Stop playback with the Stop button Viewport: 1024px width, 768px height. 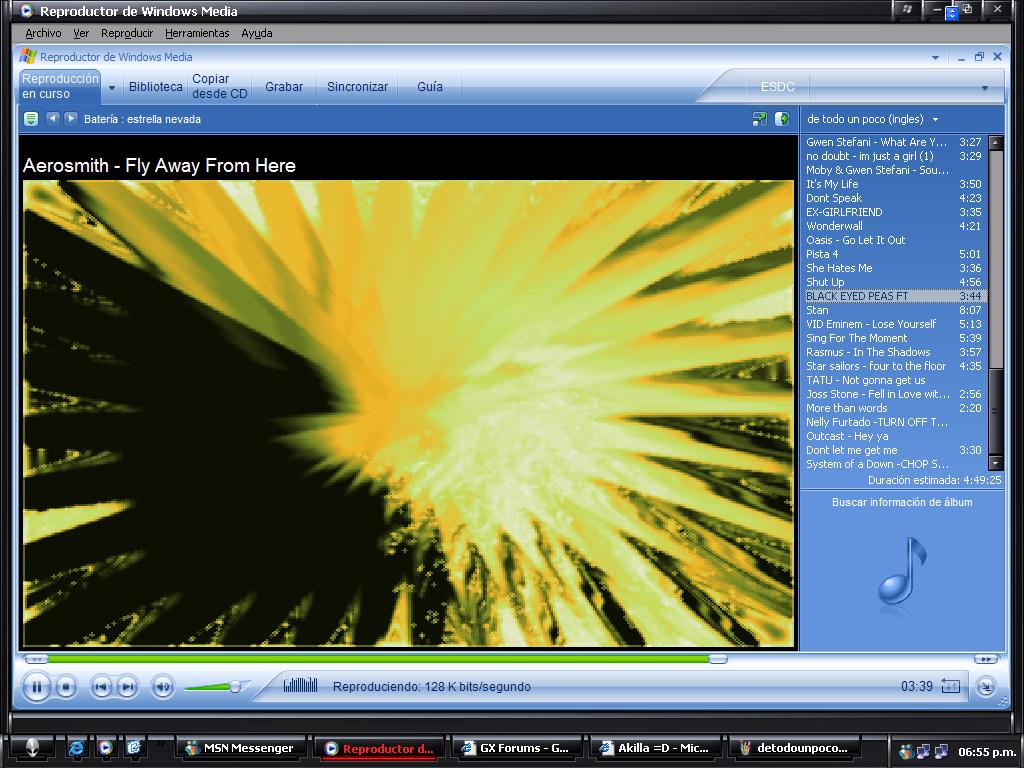pyautogui.click(x=66, y=687)
